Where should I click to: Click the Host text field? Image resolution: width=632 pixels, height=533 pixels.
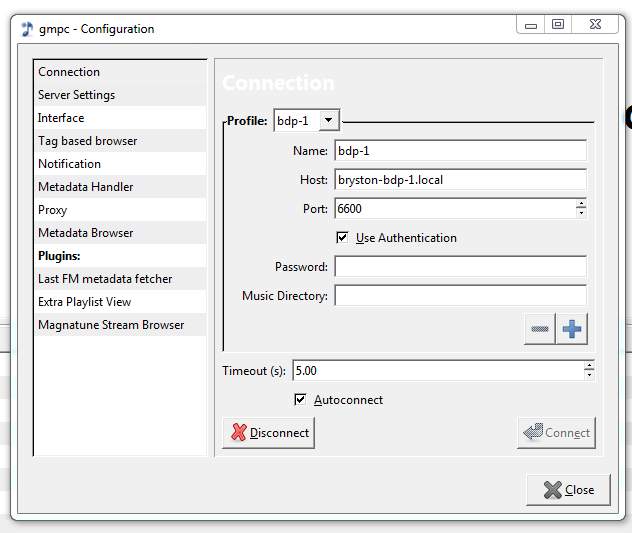(x=460, y=180)
